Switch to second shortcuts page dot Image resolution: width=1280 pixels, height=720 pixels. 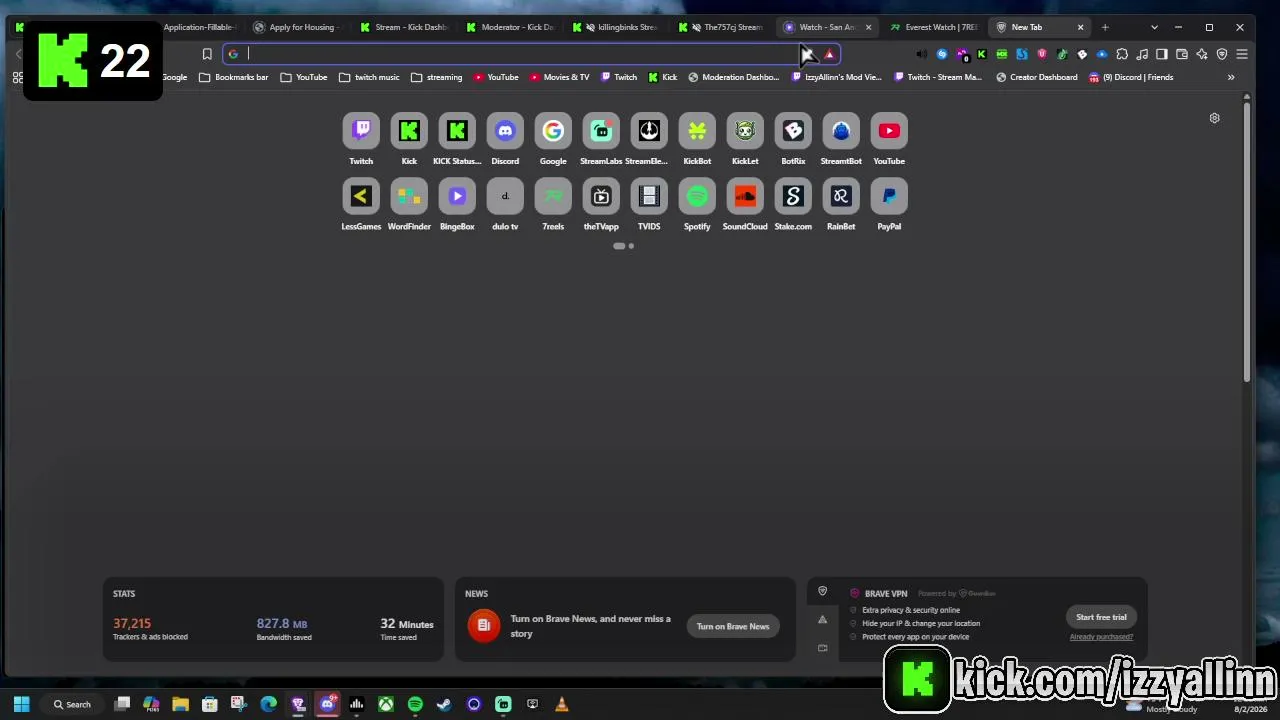pos(631,246)
